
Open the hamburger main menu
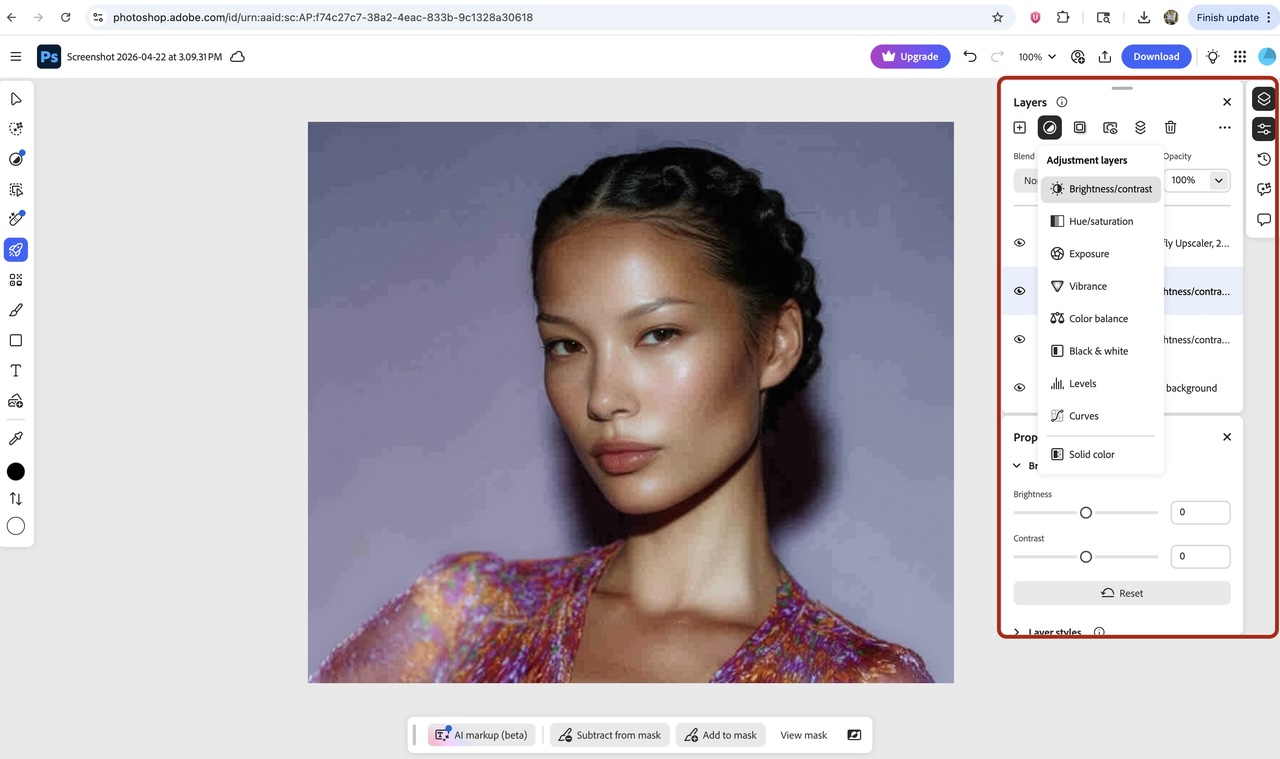point(16,57)
